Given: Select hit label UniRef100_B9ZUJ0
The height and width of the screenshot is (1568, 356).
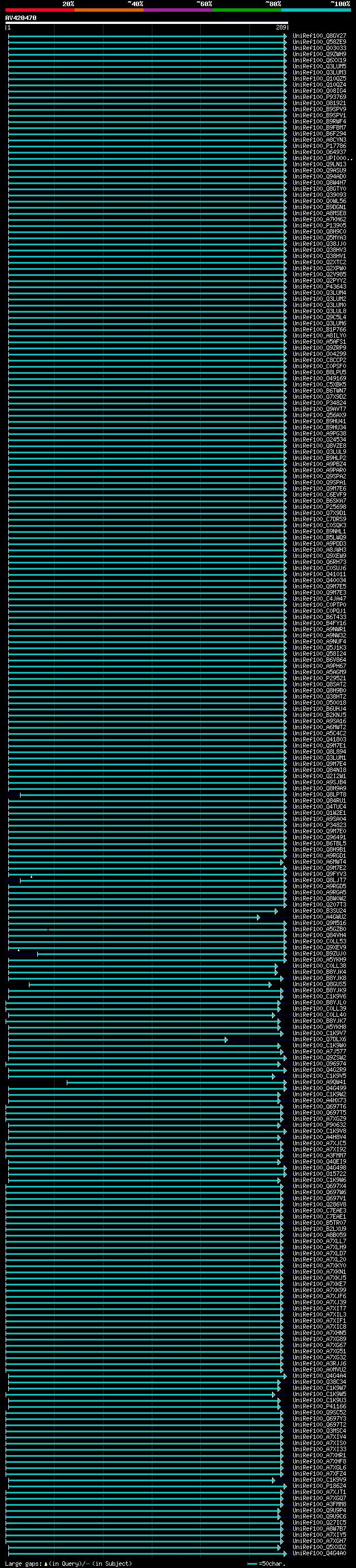Looking at the screenshot, I should point(319,954).
